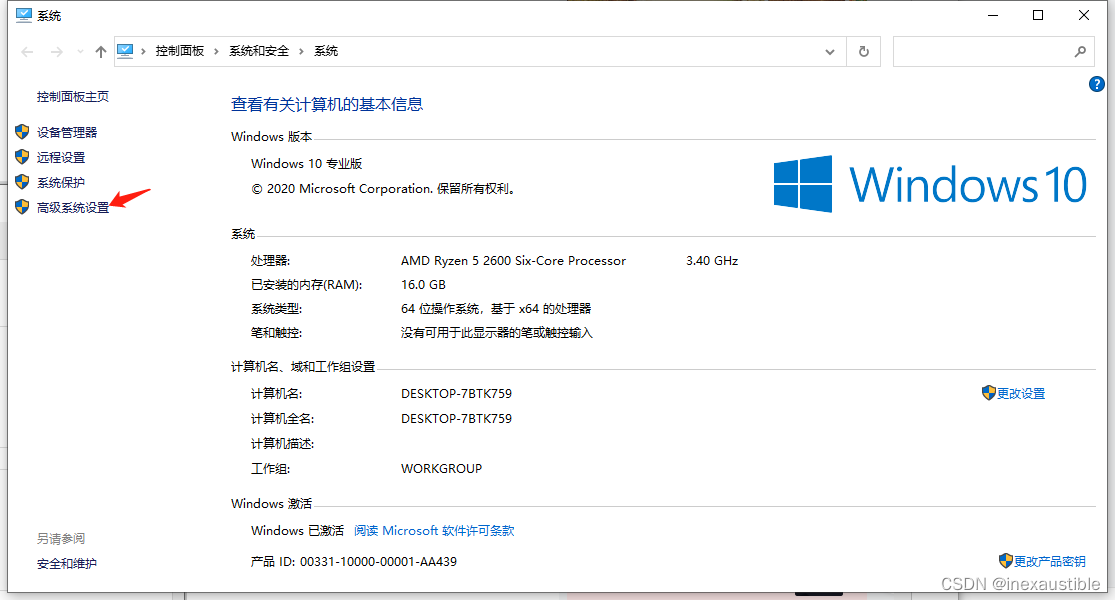Open the recent locations dropdown arrow
Screen dimensions: 1115x600
tap(80, 52)
